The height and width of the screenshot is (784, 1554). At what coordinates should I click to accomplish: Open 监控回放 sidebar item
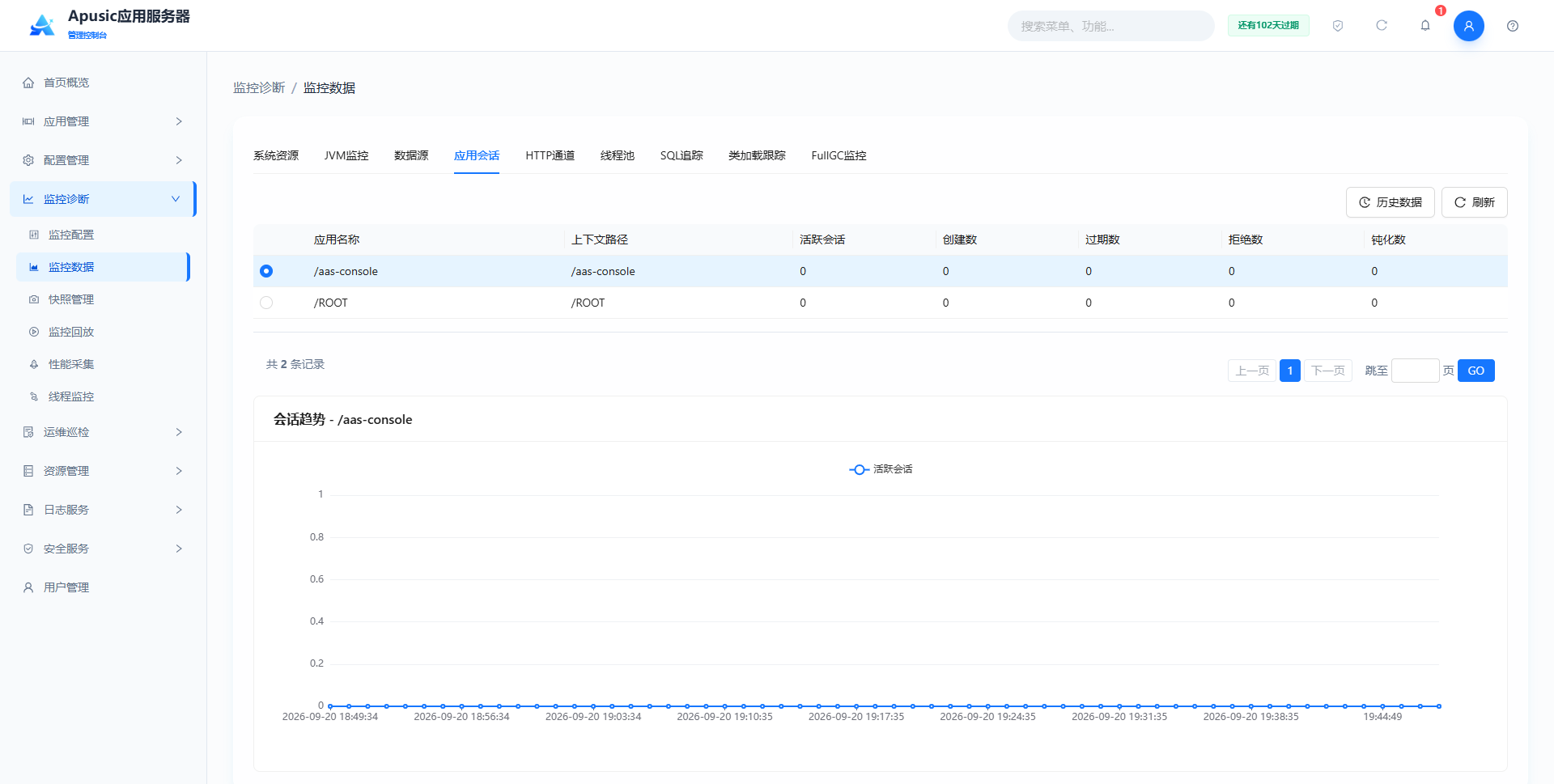104,332
